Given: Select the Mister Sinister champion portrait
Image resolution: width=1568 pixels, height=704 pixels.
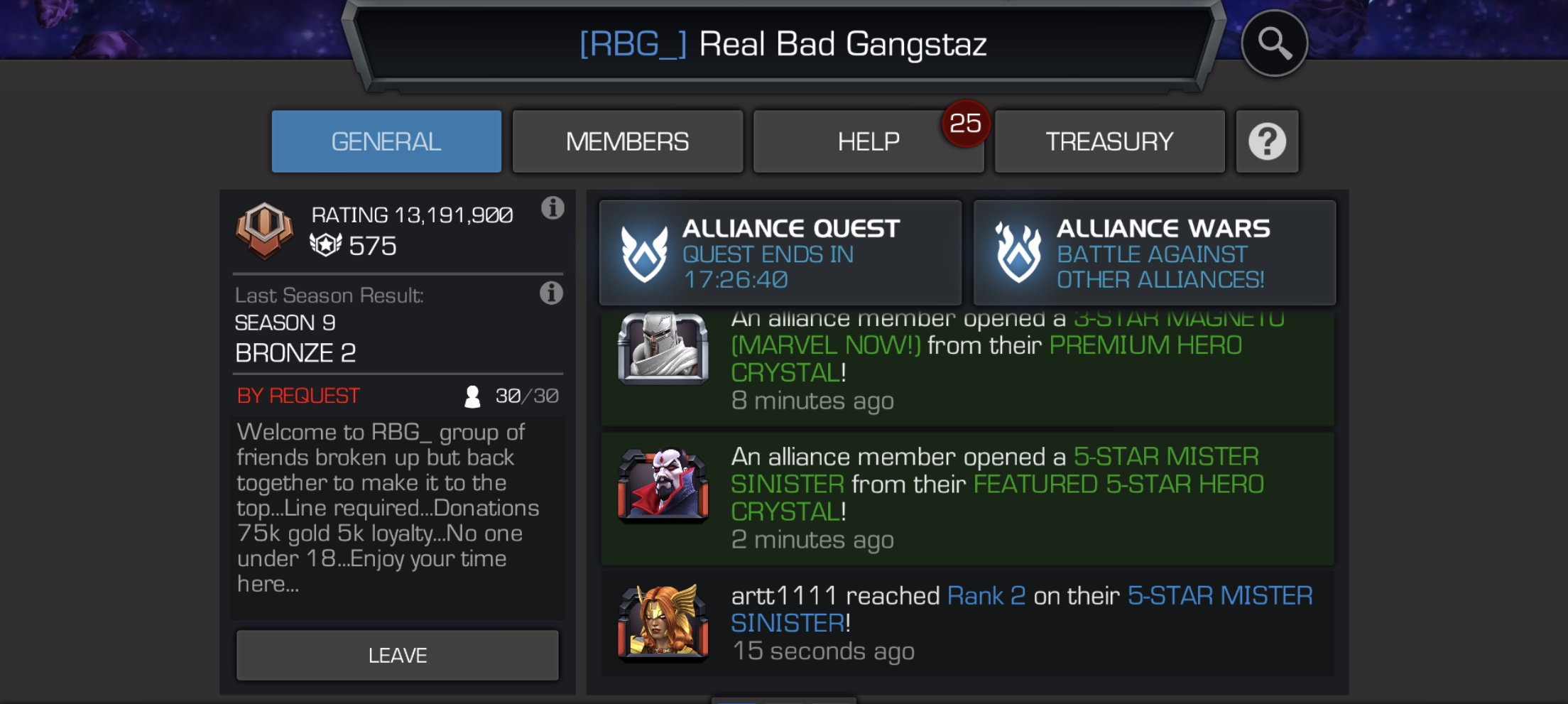Looking at the screenshot, I should (663, 484).
